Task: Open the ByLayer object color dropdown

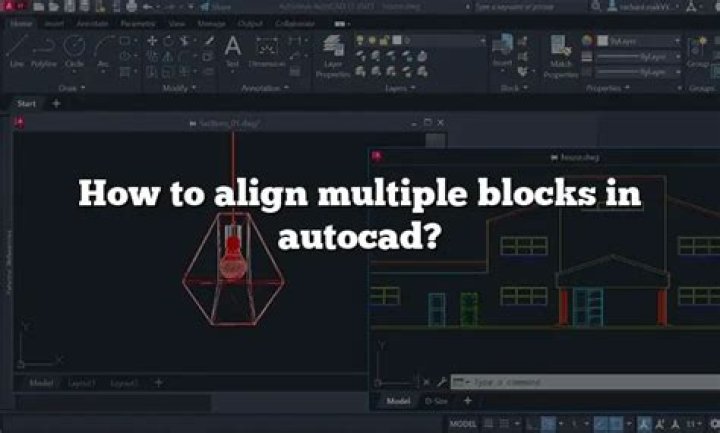Action: pyautogui.click(x=639, y=41)
